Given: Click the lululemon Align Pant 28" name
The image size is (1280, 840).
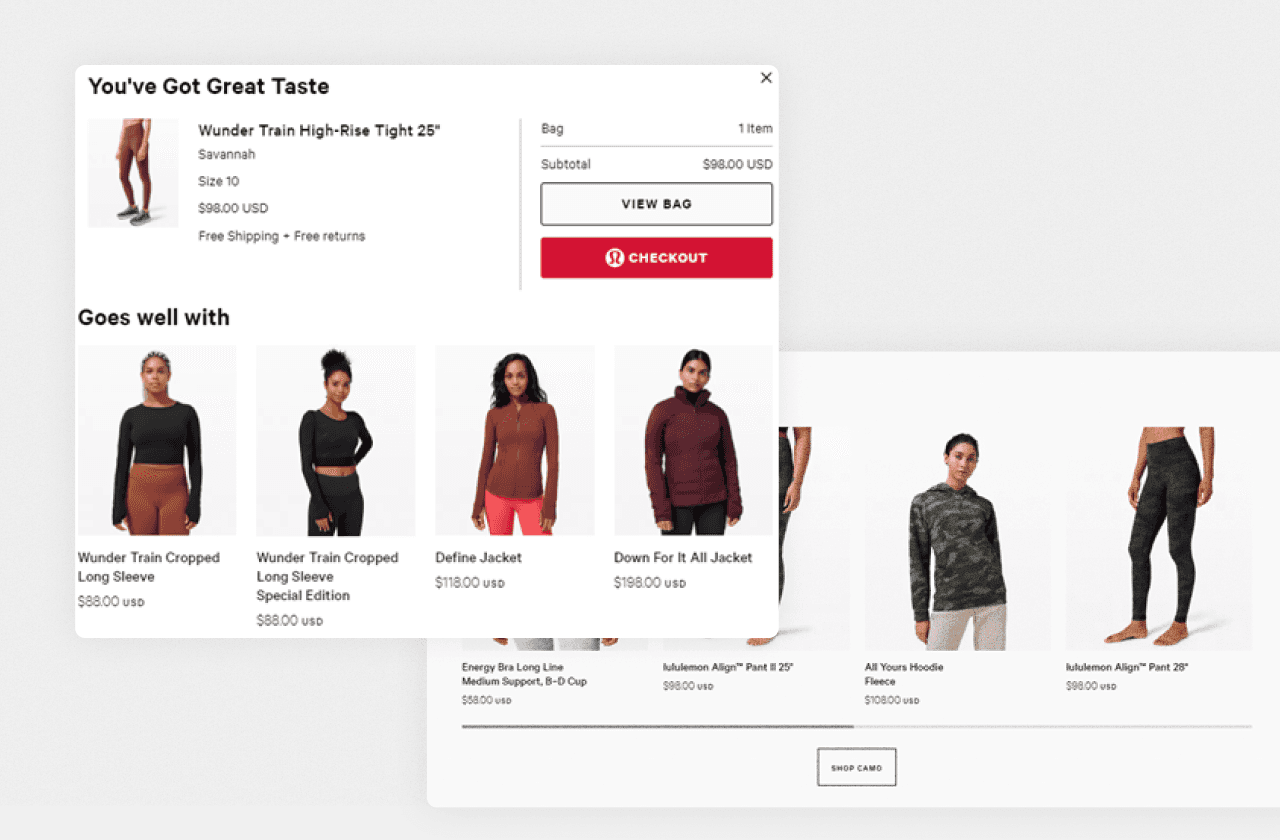Looking at the screenshot, I should 1127,667.
